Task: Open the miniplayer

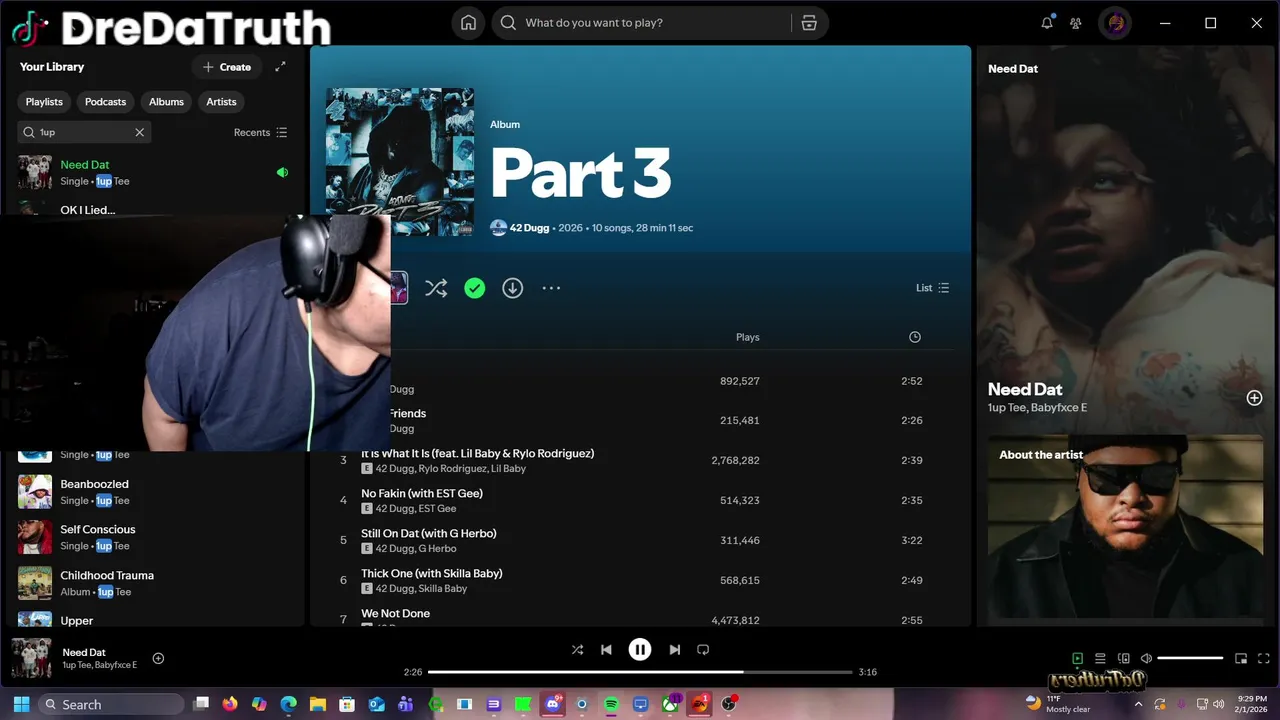Action: pyautogui.click(x=1241, y=658)
